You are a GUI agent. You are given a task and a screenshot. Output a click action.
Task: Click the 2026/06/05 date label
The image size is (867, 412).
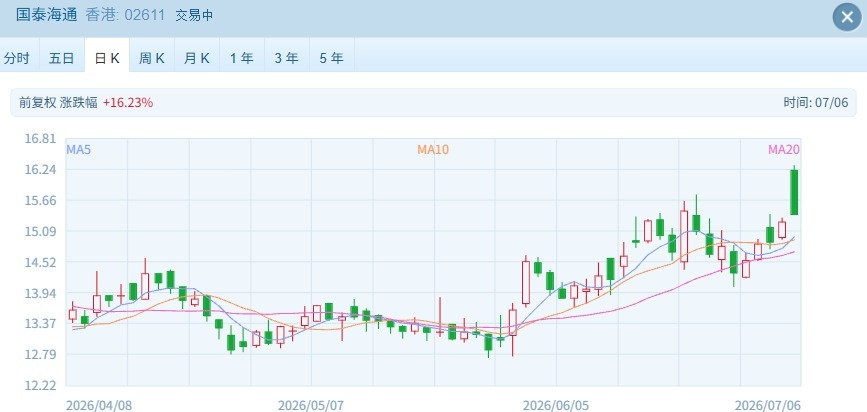(556, 405)
